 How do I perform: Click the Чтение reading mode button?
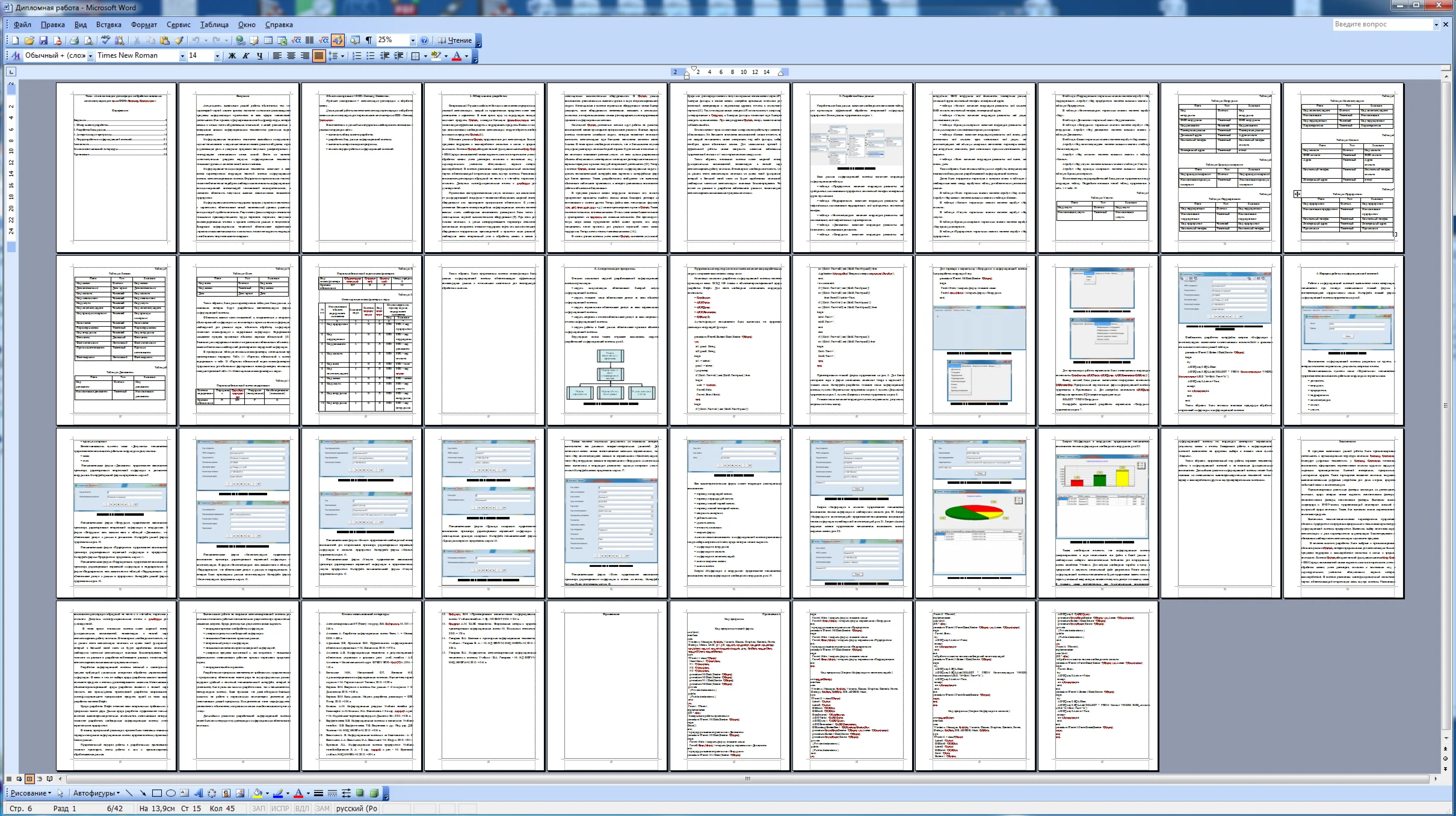[x=455, y=40]
